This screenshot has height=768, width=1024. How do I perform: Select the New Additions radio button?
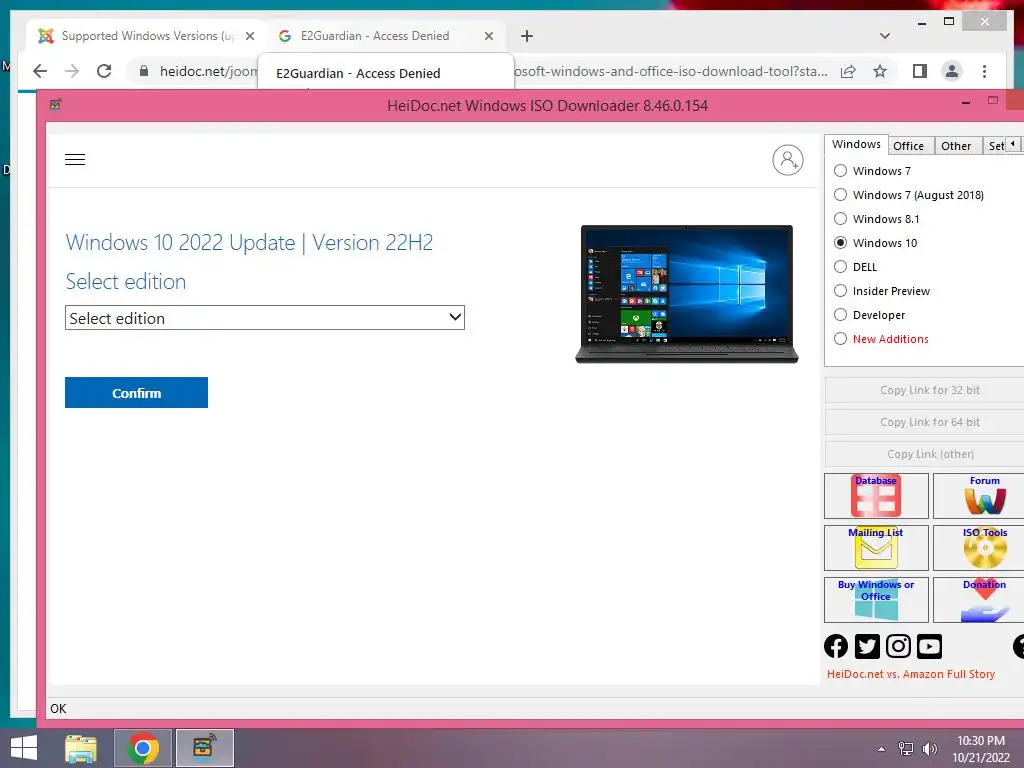(840, 339)
